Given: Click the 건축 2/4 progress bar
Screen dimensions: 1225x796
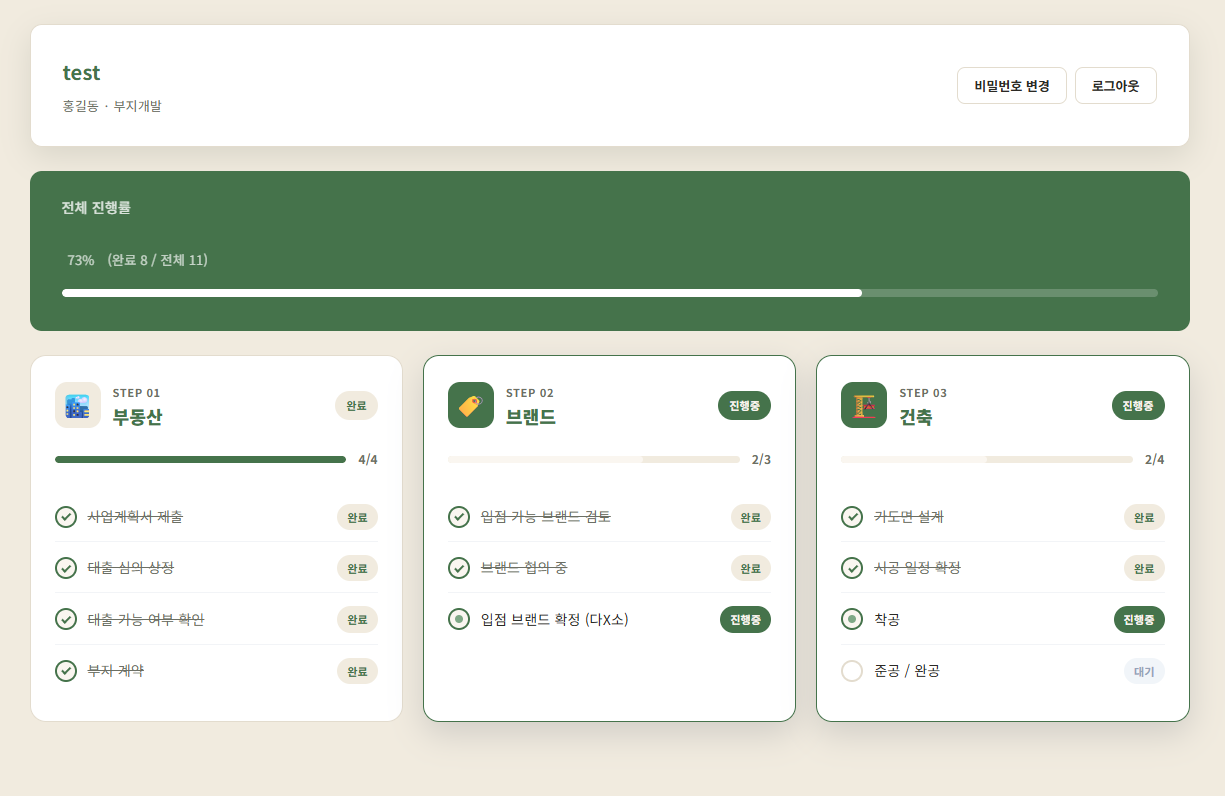Looking at the screenshot, I should [987, 460].
